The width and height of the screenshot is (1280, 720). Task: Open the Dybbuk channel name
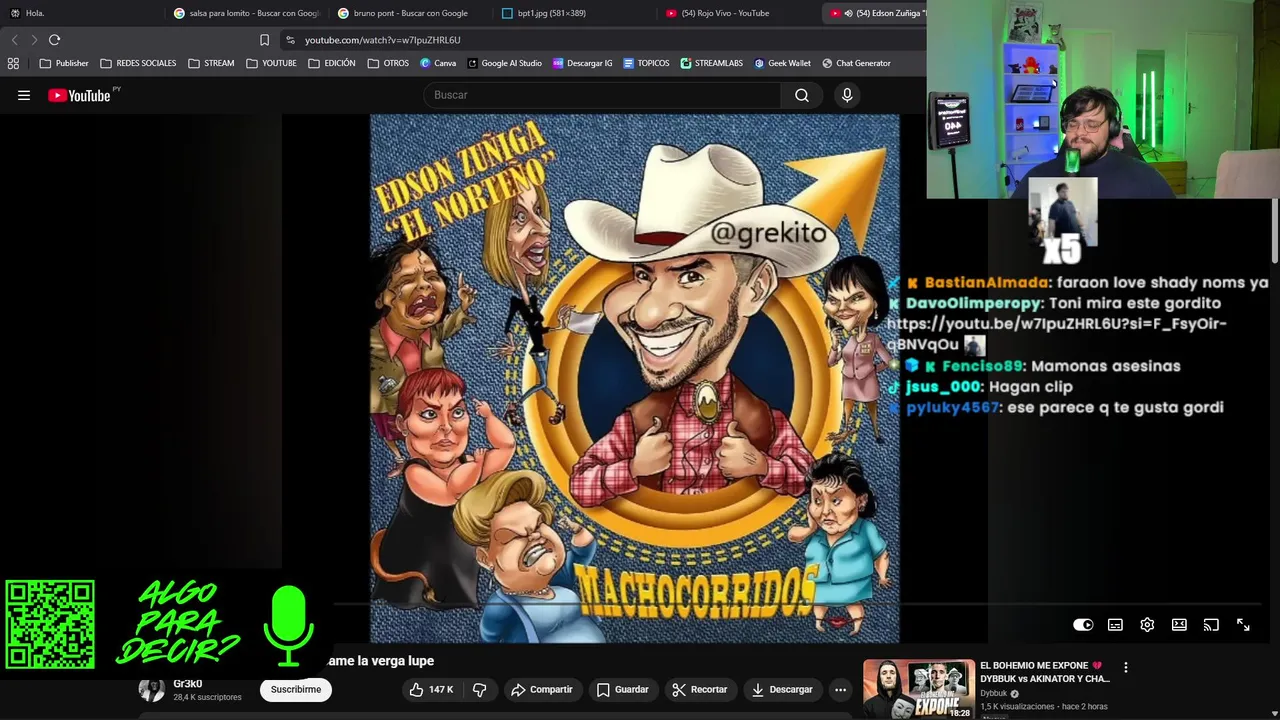[x=993, y=693]
